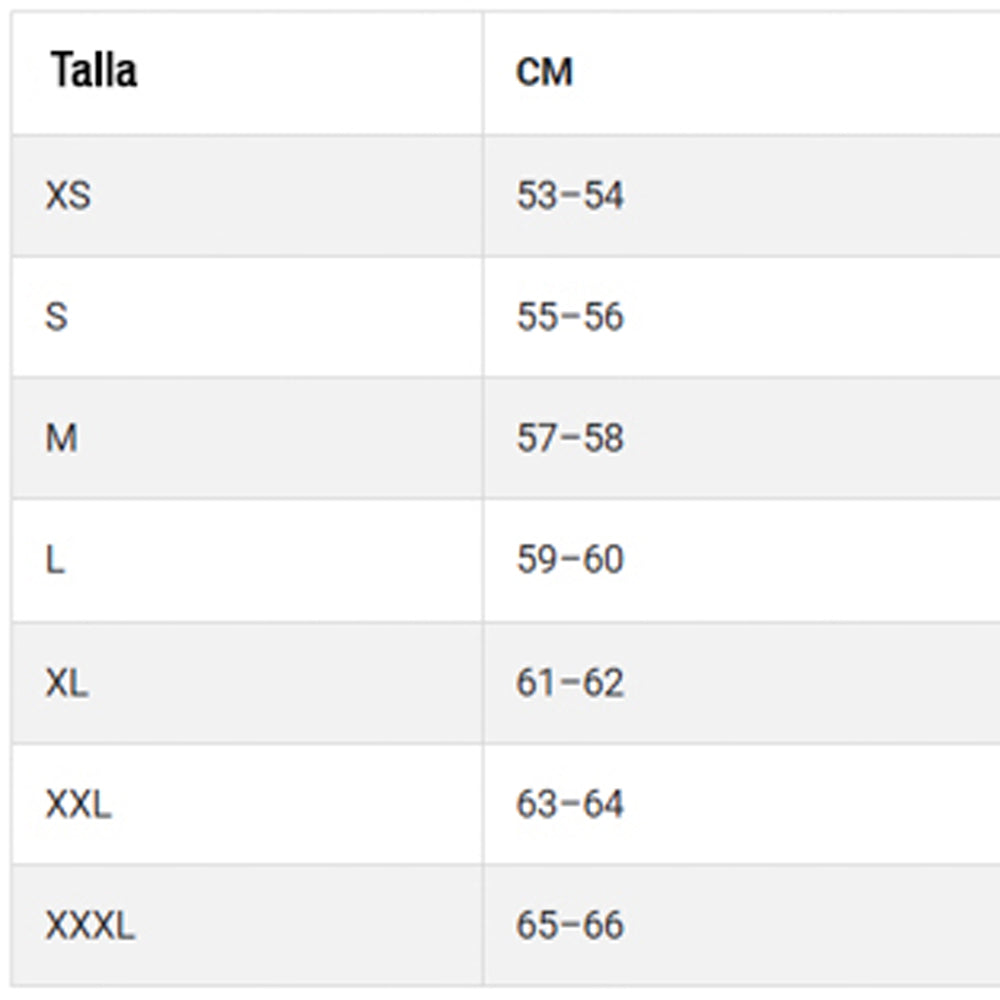Viewport: 1000px width, 1000px height.
Task: Click the number 57 in M row
Action: [536, 438]
